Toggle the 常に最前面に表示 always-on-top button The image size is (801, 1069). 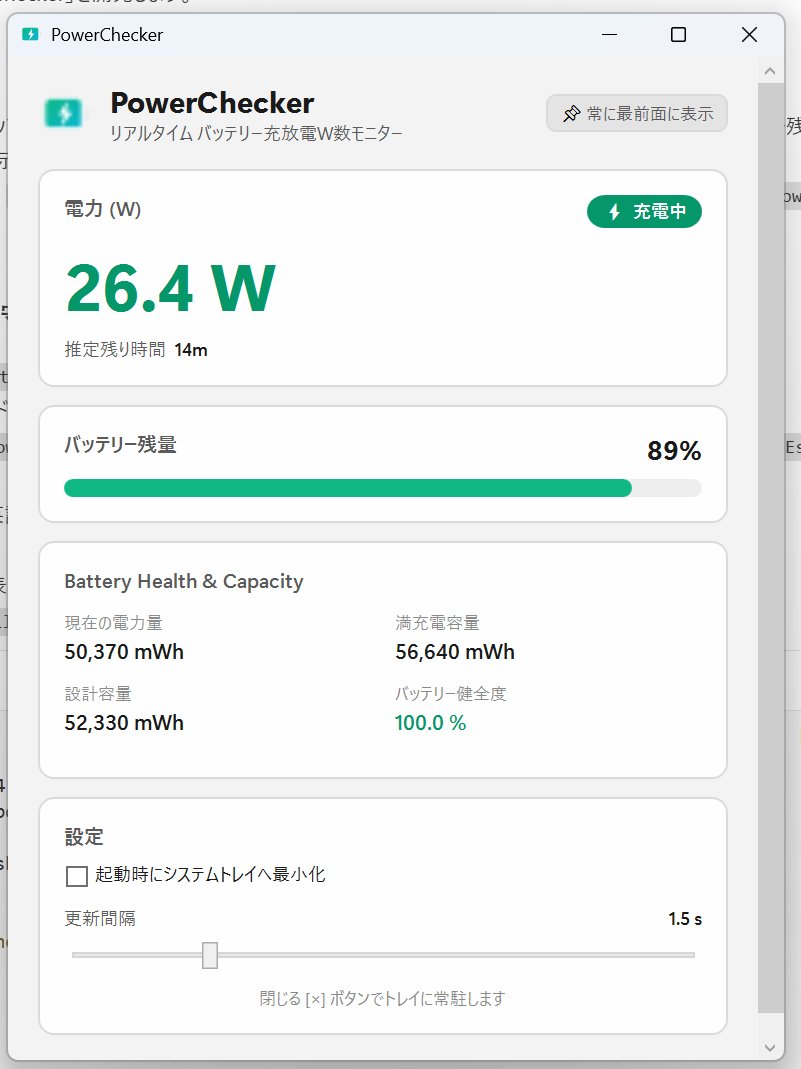[637, 113]
